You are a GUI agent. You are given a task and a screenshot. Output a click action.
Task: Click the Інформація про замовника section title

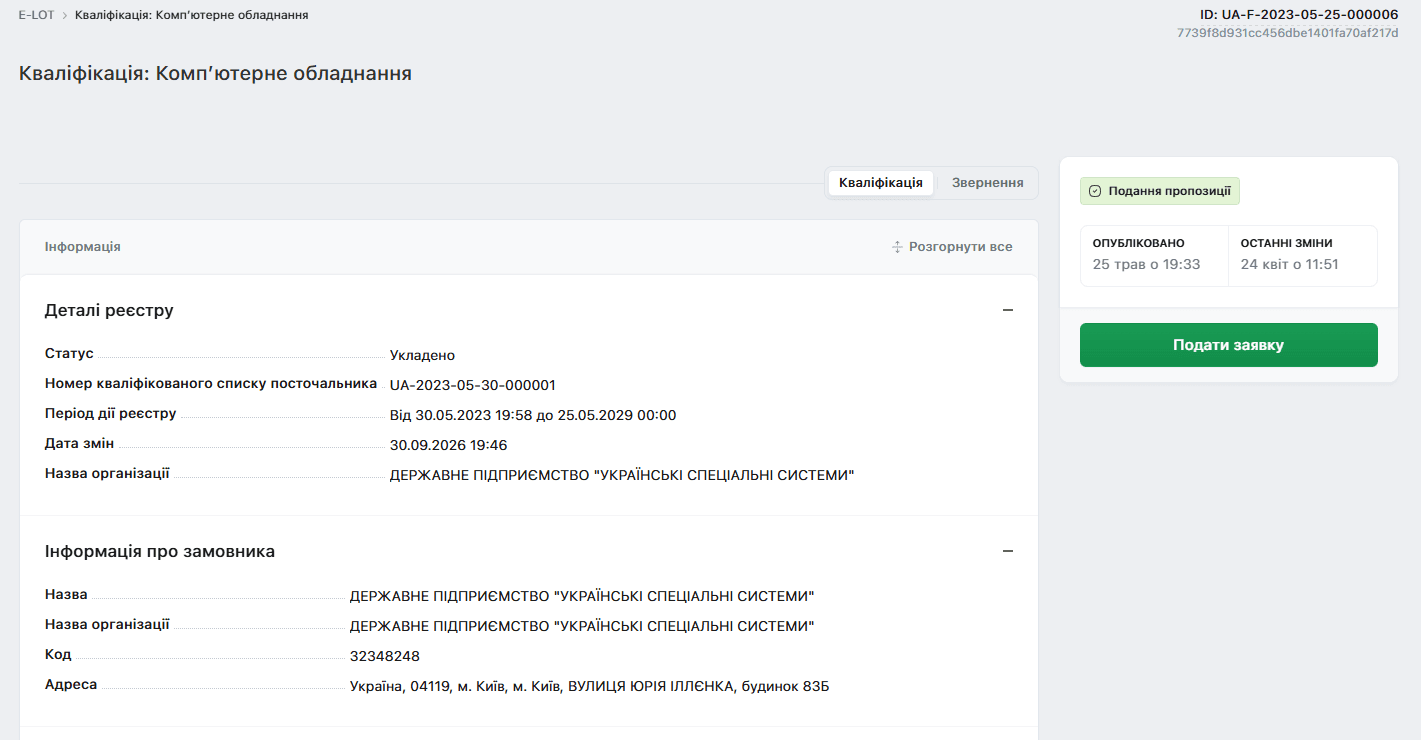(x=160, y=551)
